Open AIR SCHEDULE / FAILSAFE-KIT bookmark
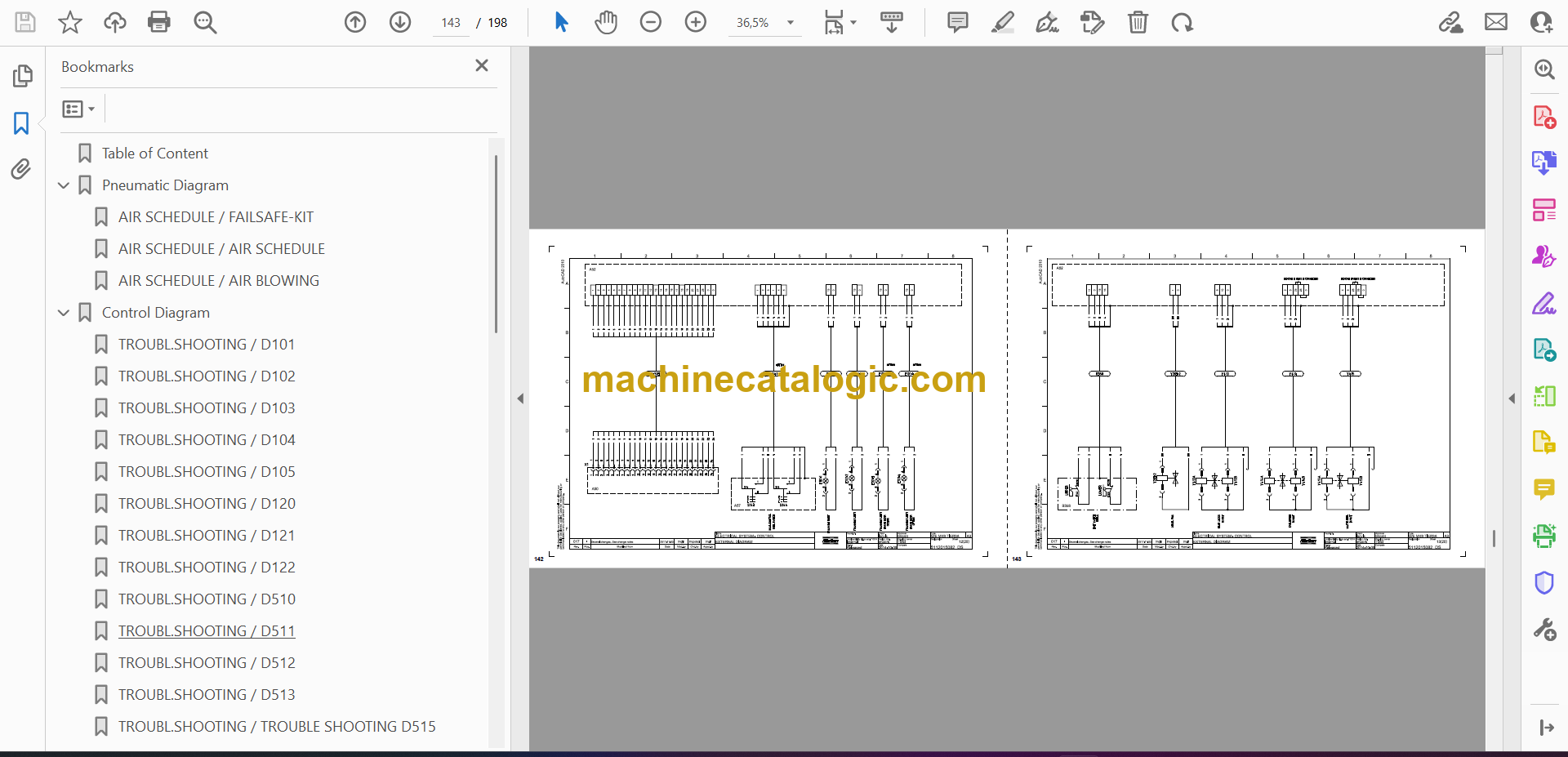Viewport: 1568px width, 757px height. click(x=216, y=217)
